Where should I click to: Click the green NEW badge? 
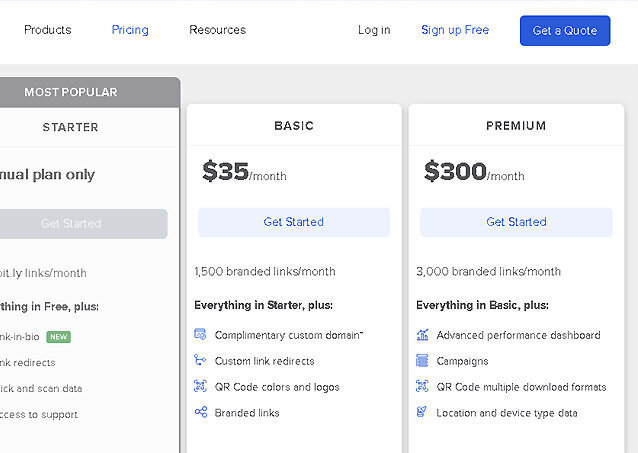(x=58, y=337)
